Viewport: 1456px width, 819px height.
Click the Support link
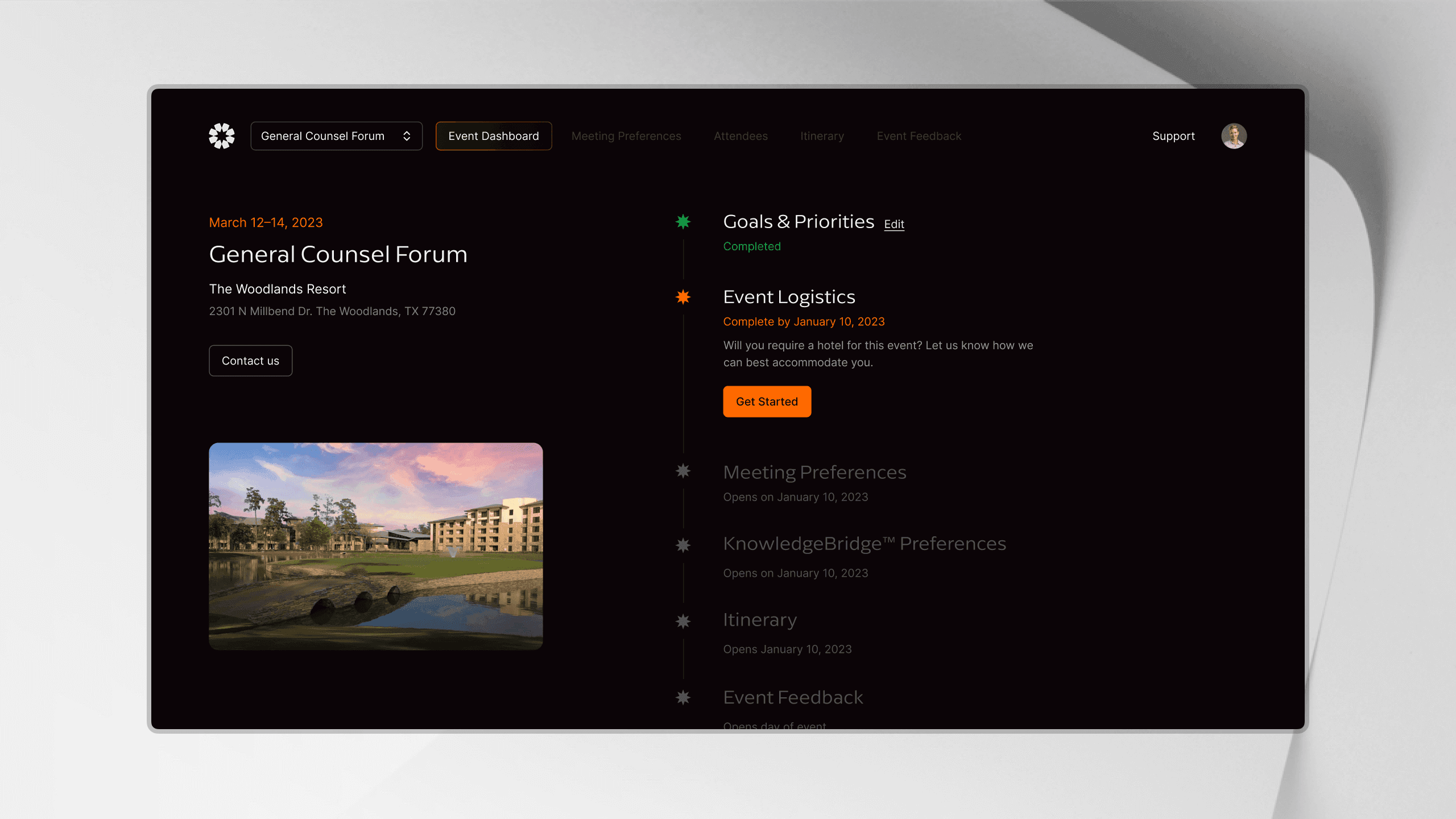tap(1173, 136)
